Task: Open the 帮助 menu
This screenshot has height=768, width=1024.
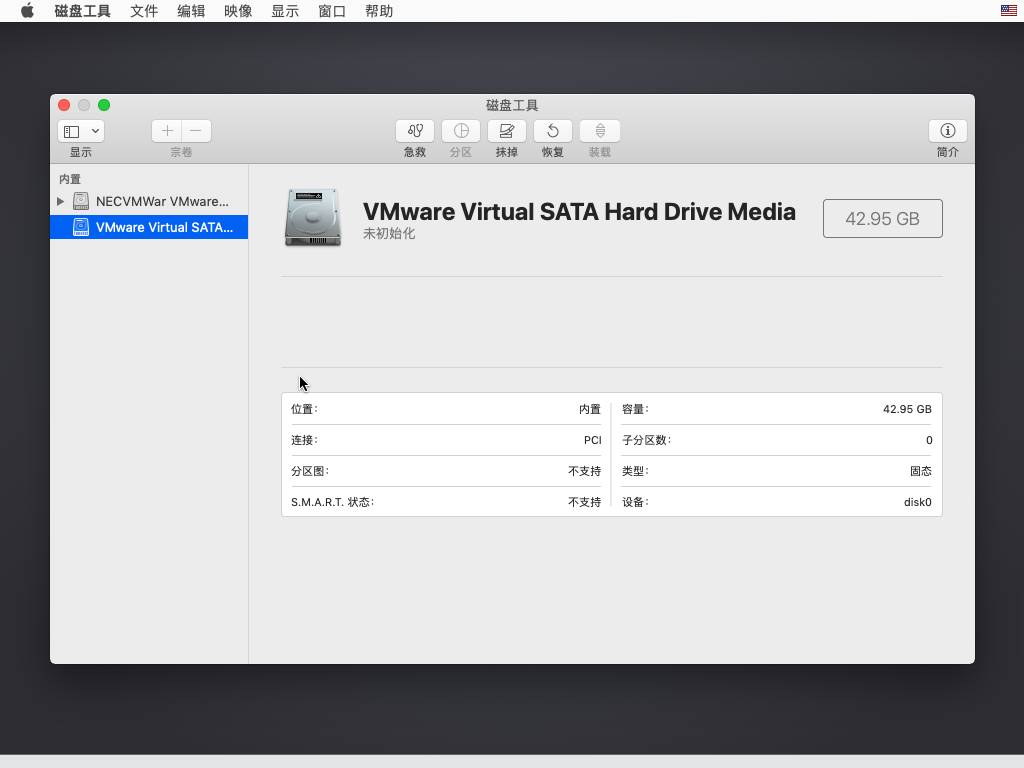Action: tap(379, 11)
